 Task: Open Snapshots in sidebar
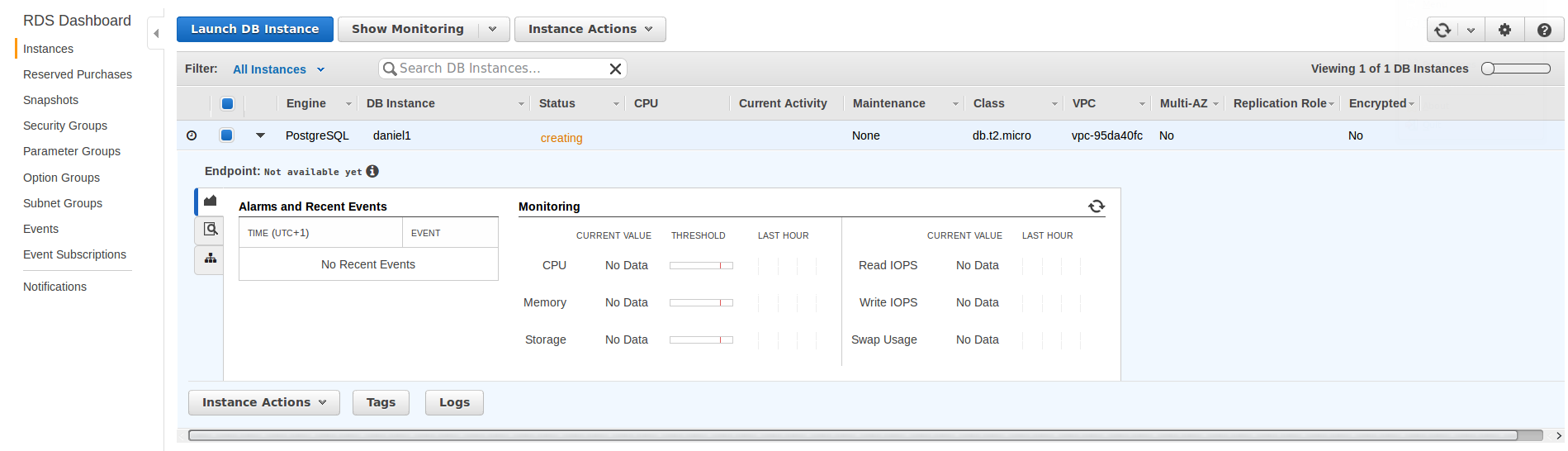(50, 100)
